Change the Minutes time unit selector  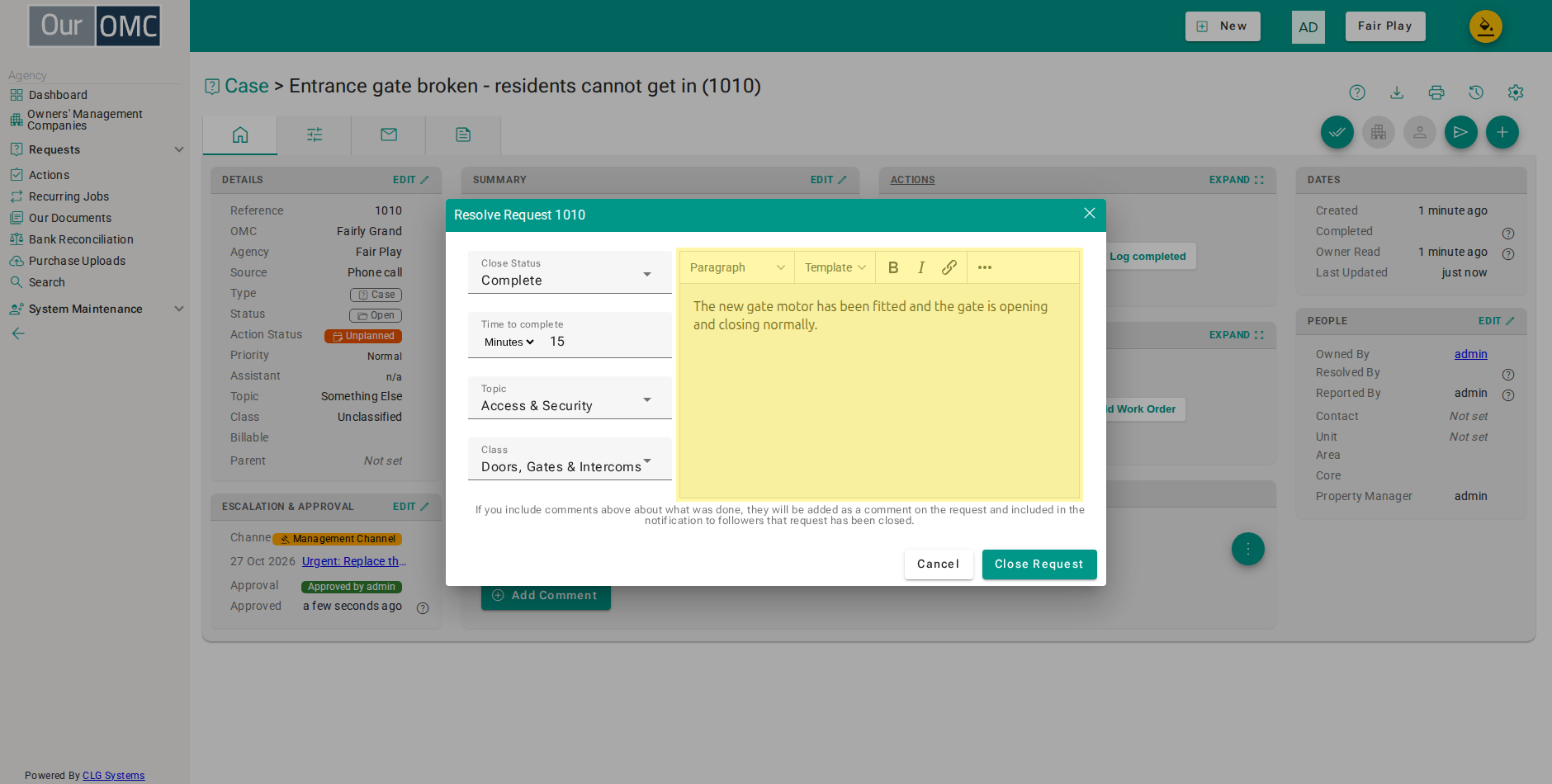(x=509, y=342)
